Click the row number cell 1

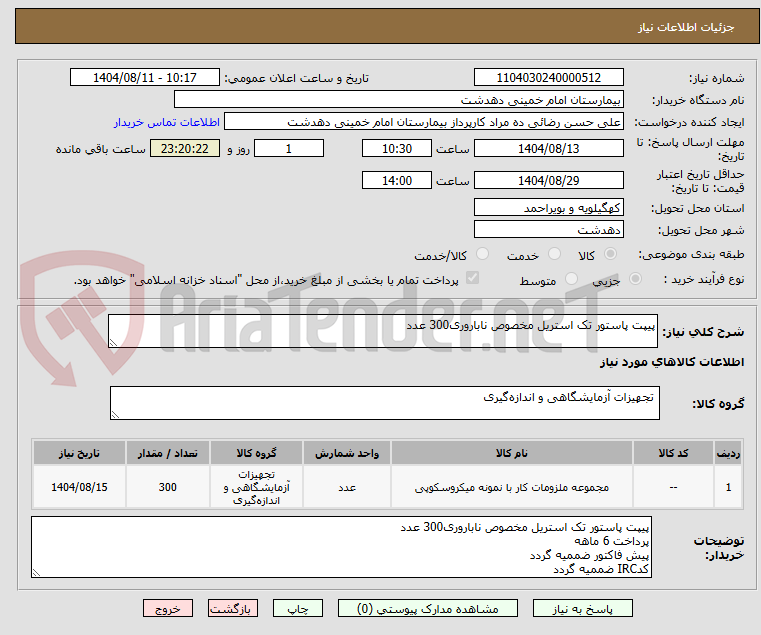(x=728, y=487)
